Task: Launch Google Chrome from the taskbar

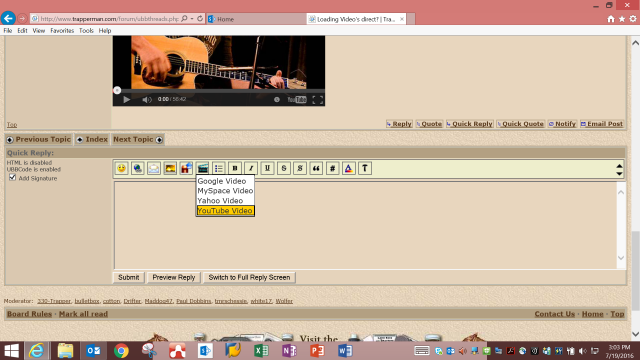Action: 121,351
